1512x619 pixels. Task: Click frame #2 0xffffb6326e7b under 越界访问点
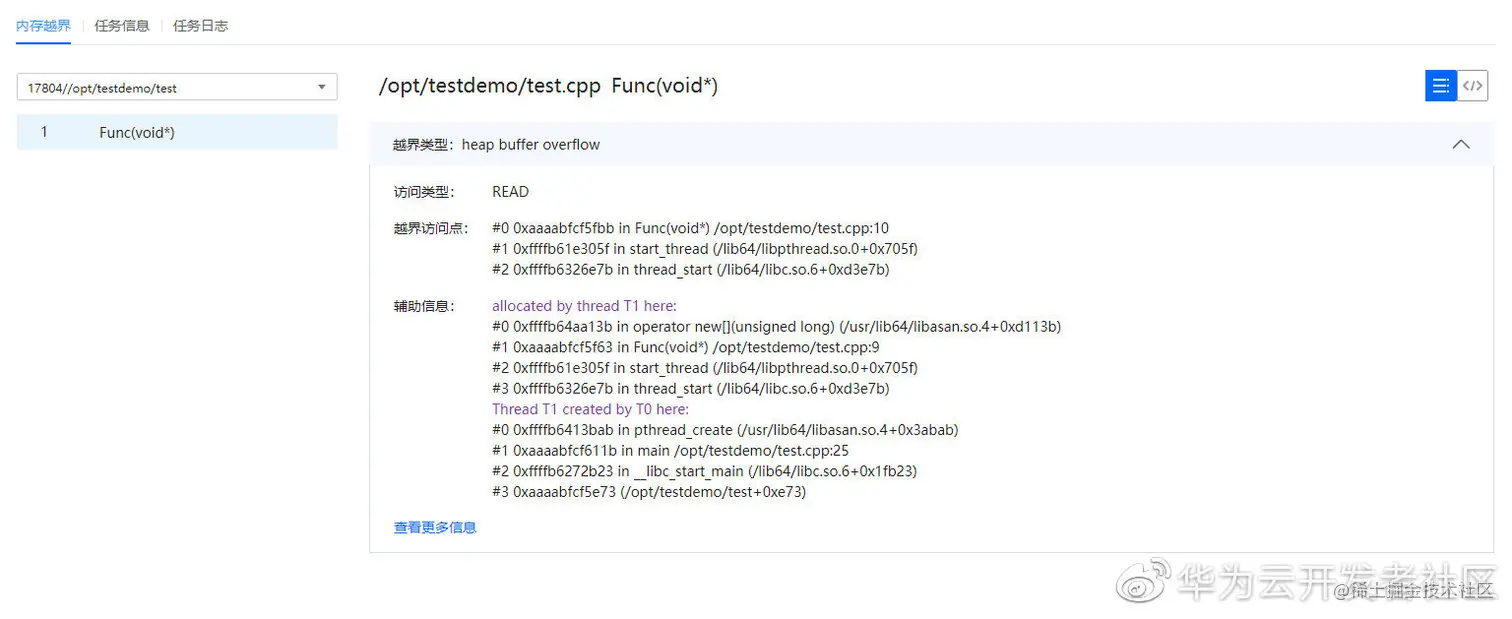click(x=691, y=270)
